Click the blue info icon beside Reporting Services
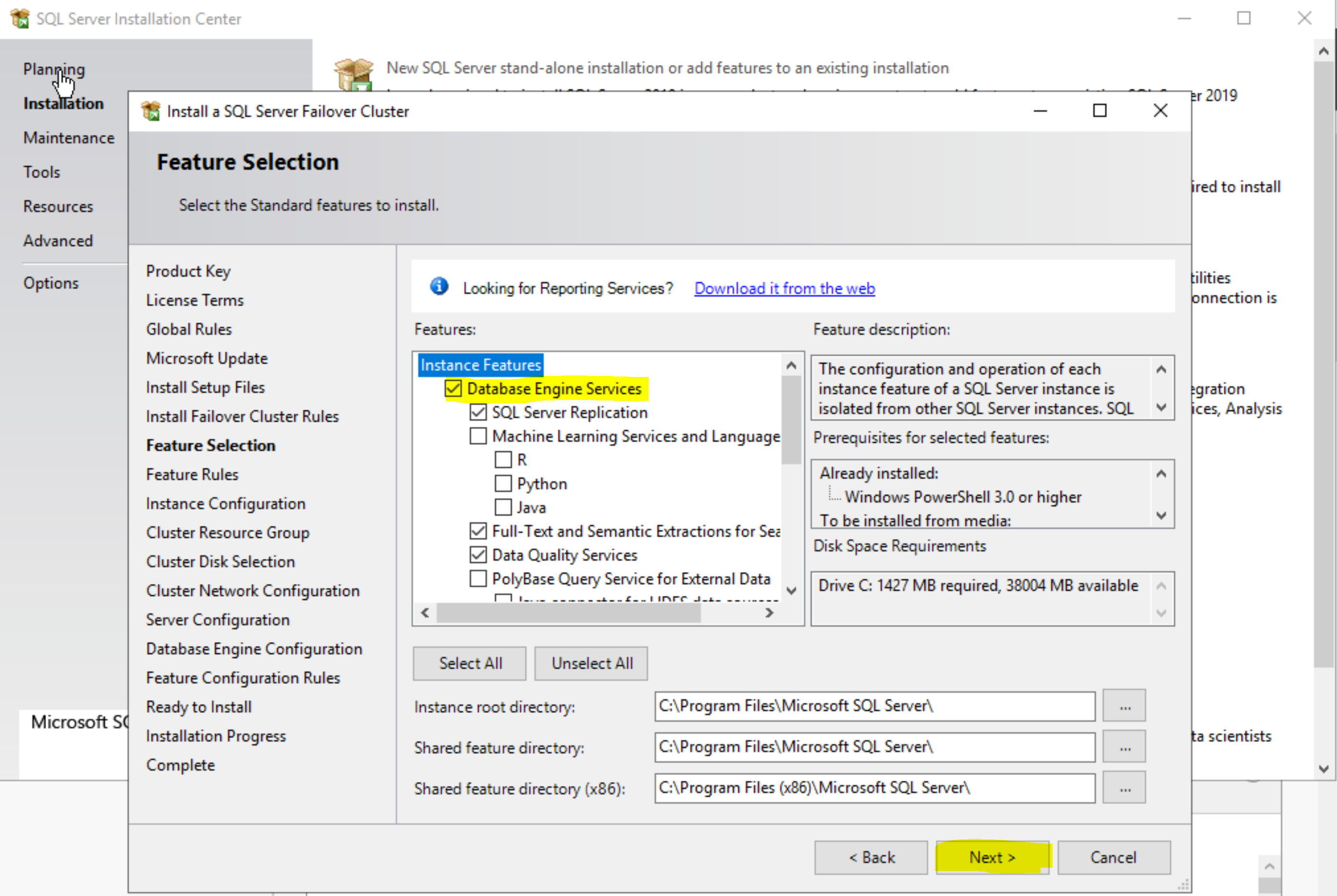Image resolution: width=1337 pixels, height=896 pixels. pyautogui.click(x=439, y=286)
